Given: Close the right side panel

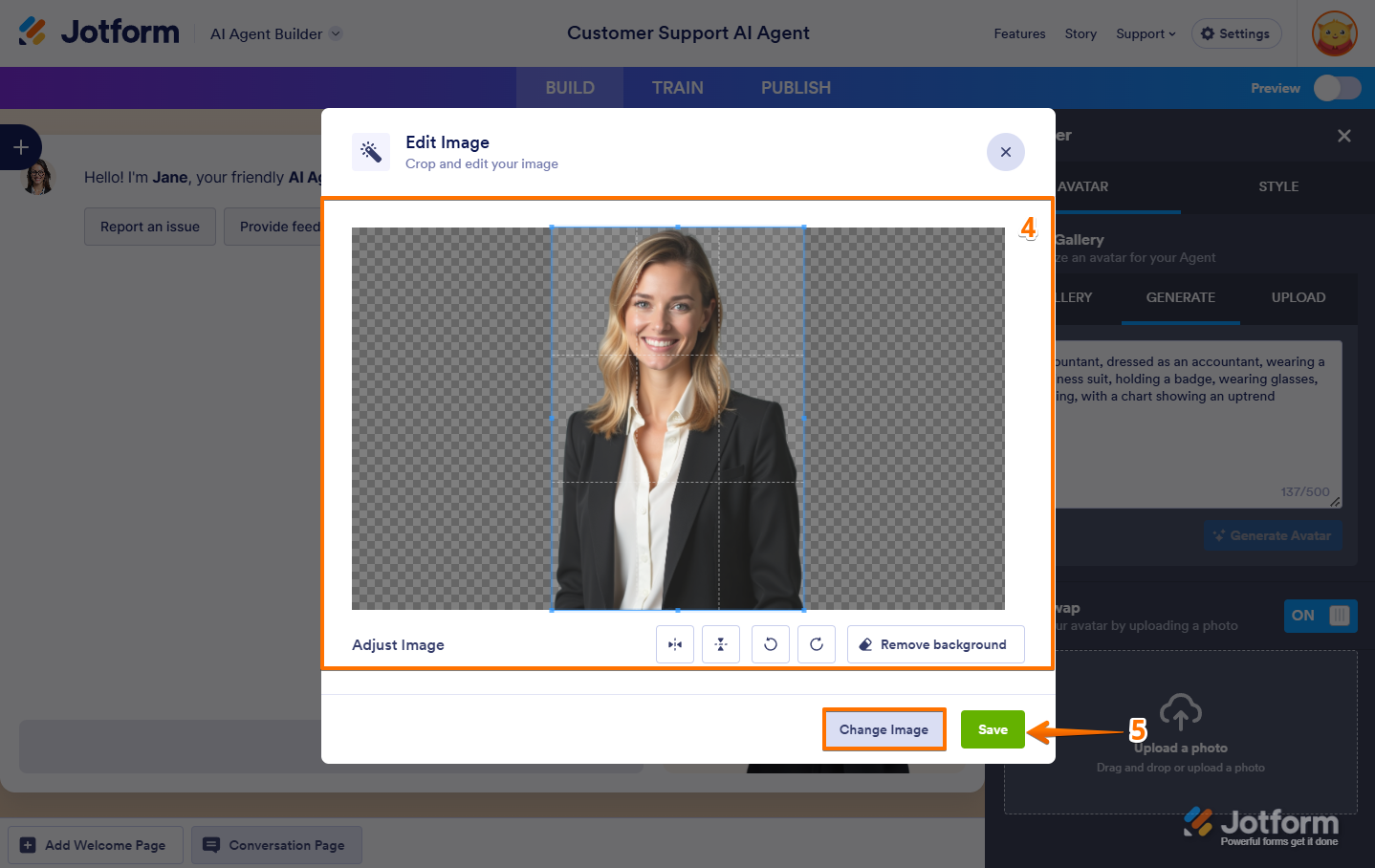Looking at the screenshot, I should [x=1344, y=136].
